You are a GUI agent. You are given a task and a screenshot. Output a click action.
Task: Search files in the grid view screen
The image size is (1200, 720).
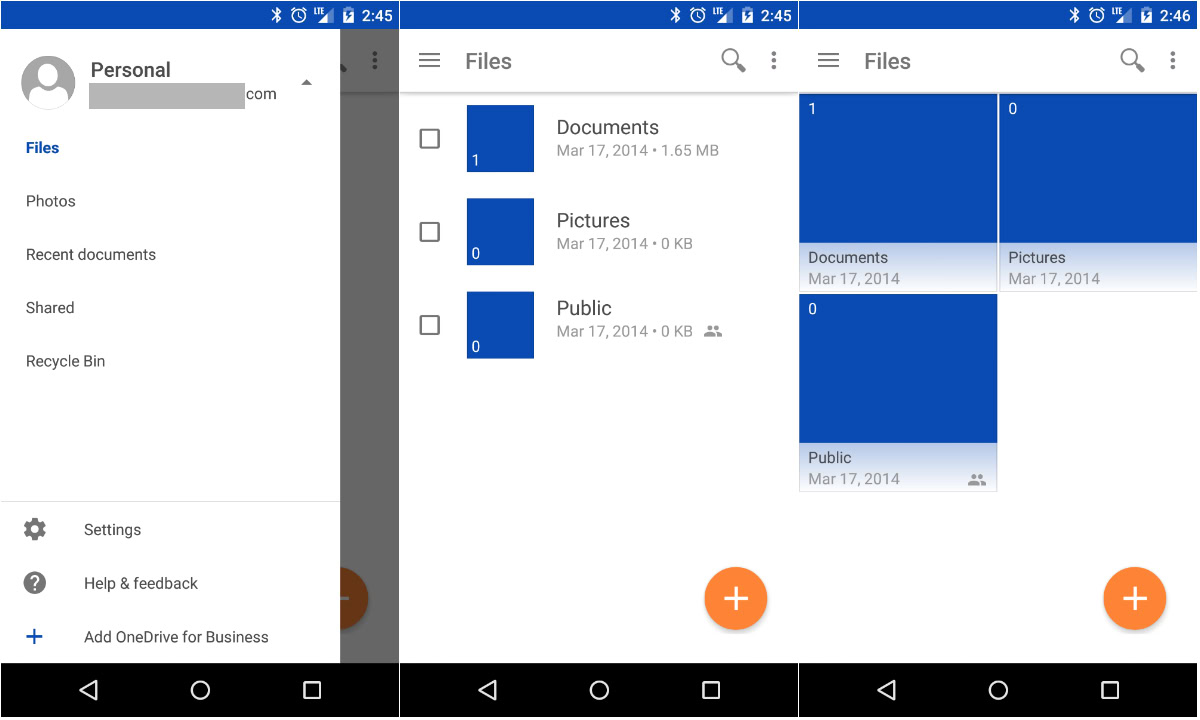(x=1132, y=61)
